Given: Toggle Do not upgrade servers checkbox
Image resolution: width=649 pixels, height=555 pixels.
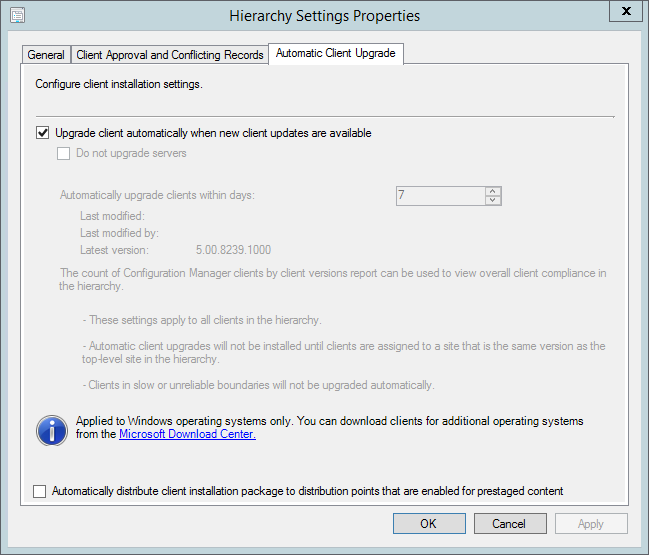Looking at the screenshot, I should (x=63, y=153).
